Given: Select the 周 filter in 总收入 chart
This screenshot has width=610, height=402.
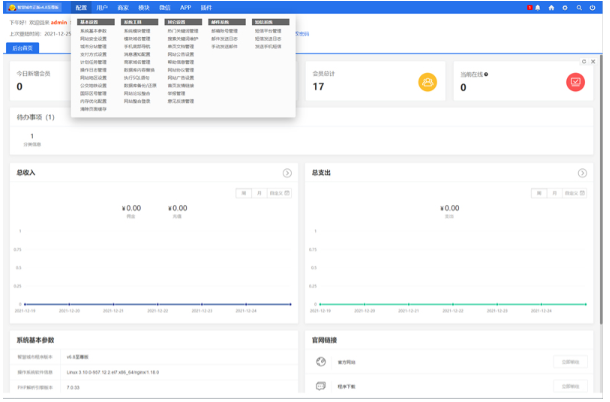Looking at the screenshot, I should [x=243, y=192].
